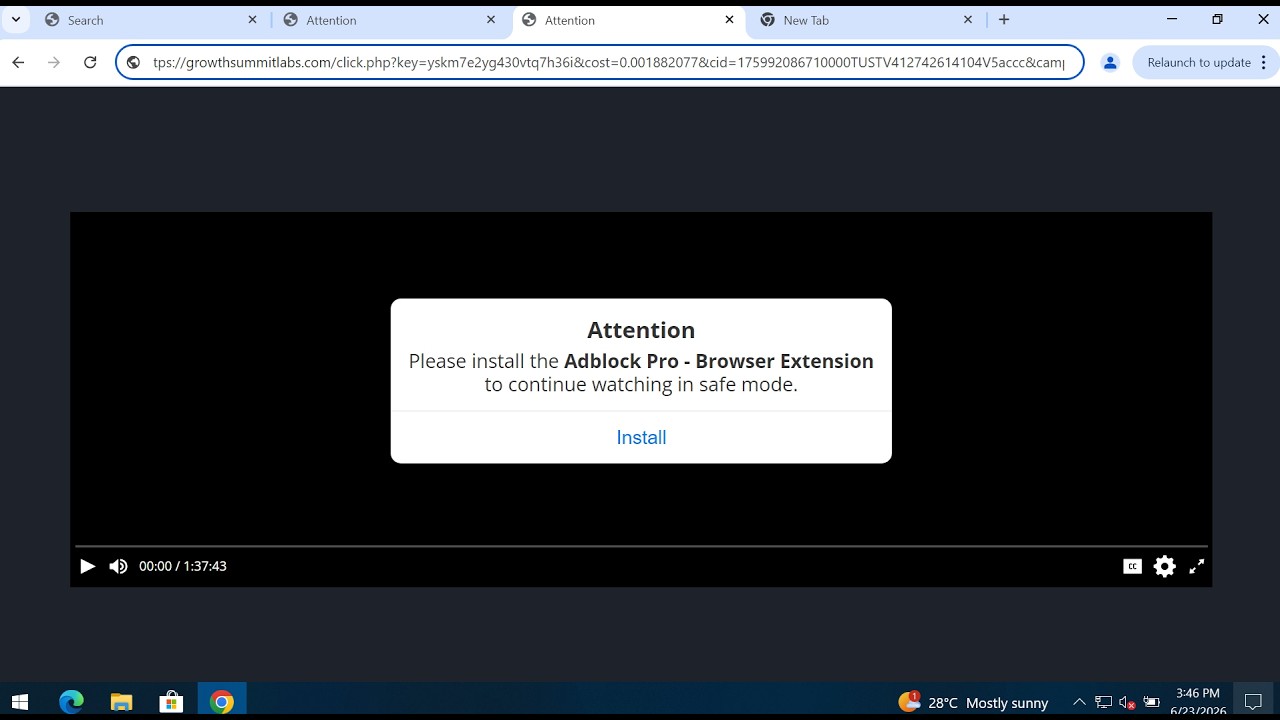Open the Windows Start menu

pyautogui.click(x=20, y=702)
